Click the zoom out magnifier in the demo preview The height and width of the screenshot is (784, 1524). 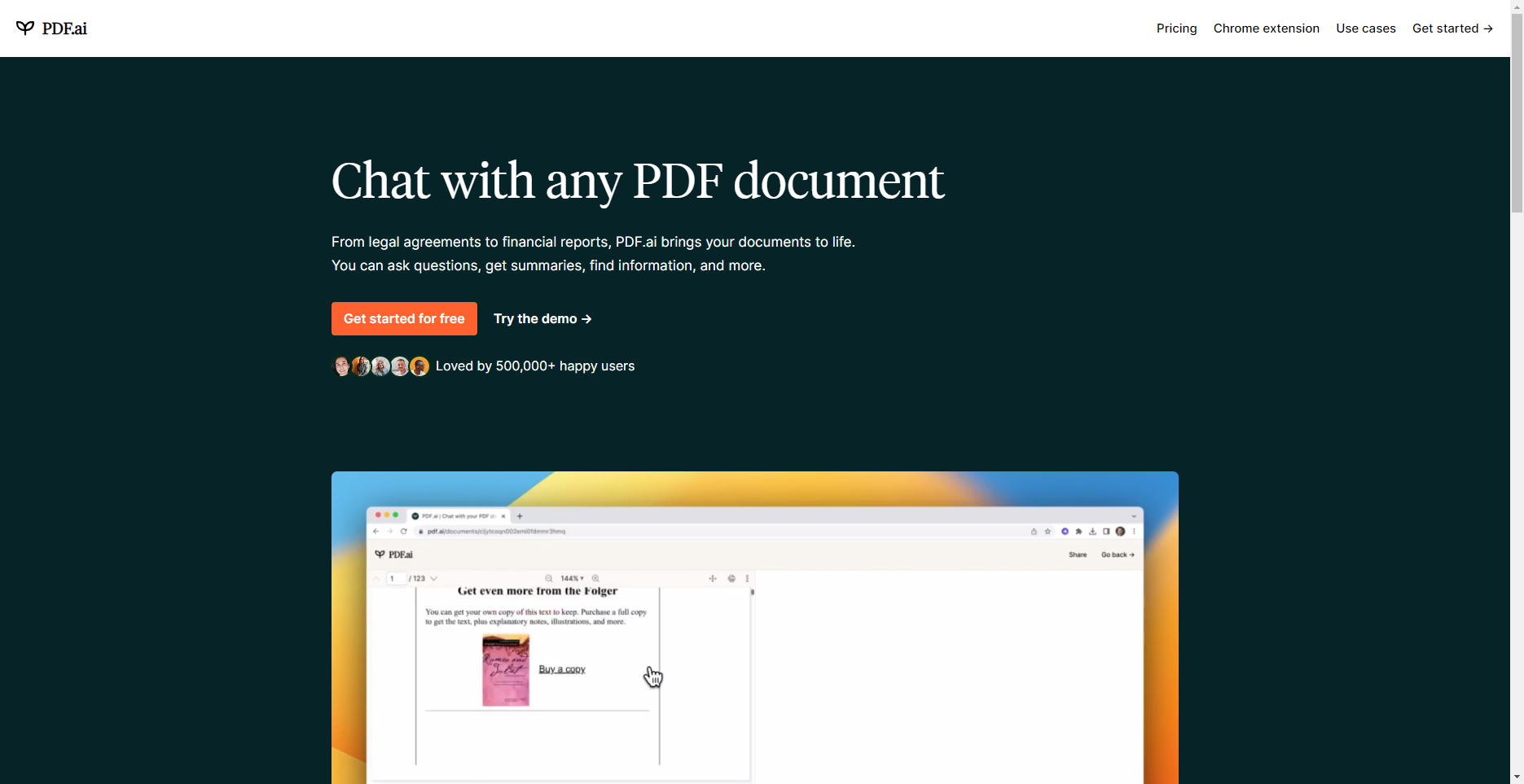click(x=548, y=578)
